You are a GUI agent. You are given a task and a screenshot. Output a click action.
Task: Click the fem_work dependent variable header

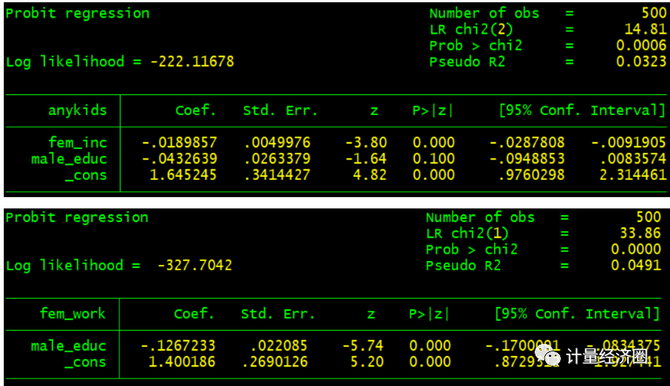73,314
